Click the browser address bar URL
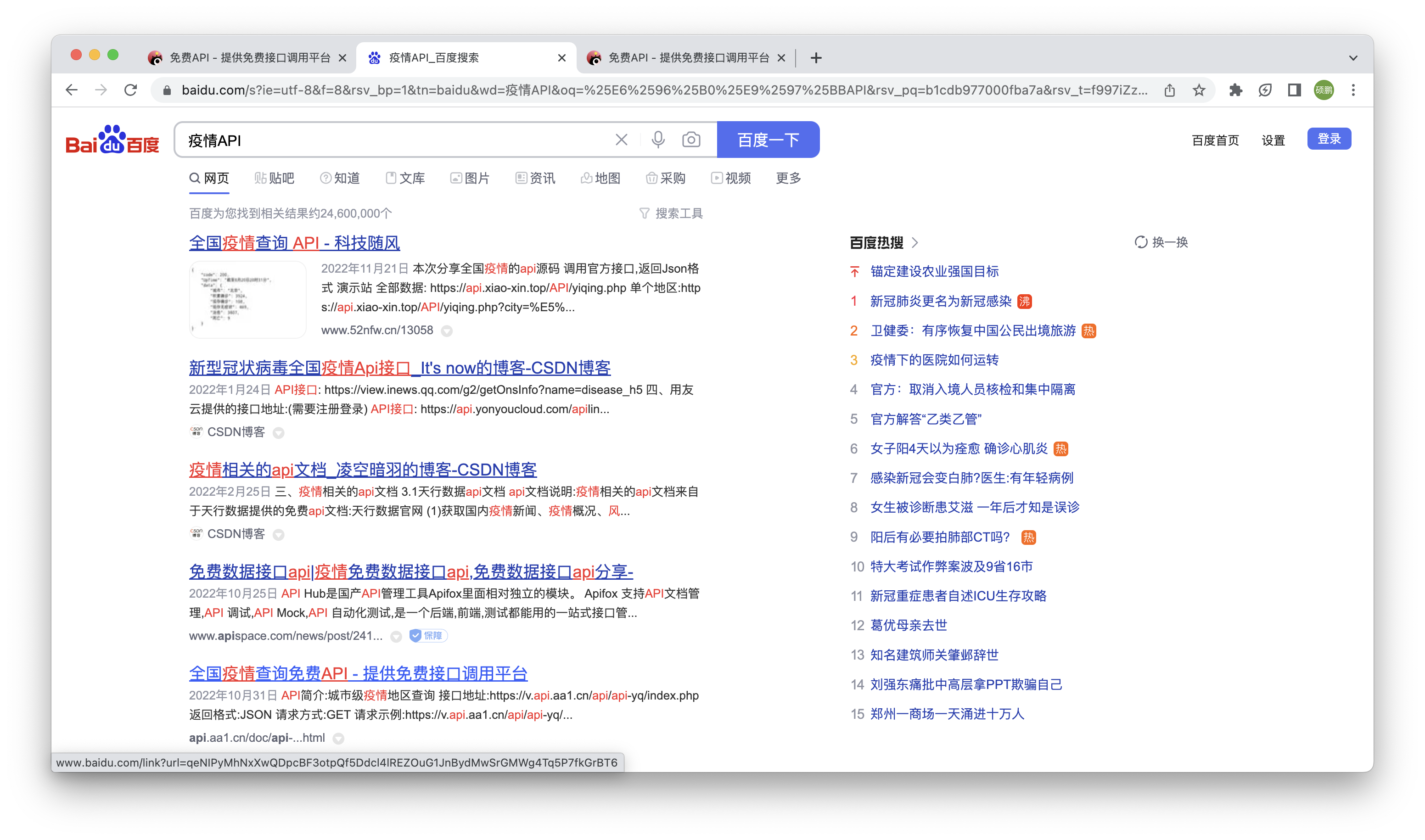The height and width of the screenshot is (840, 1425). (x=664, y=90)
